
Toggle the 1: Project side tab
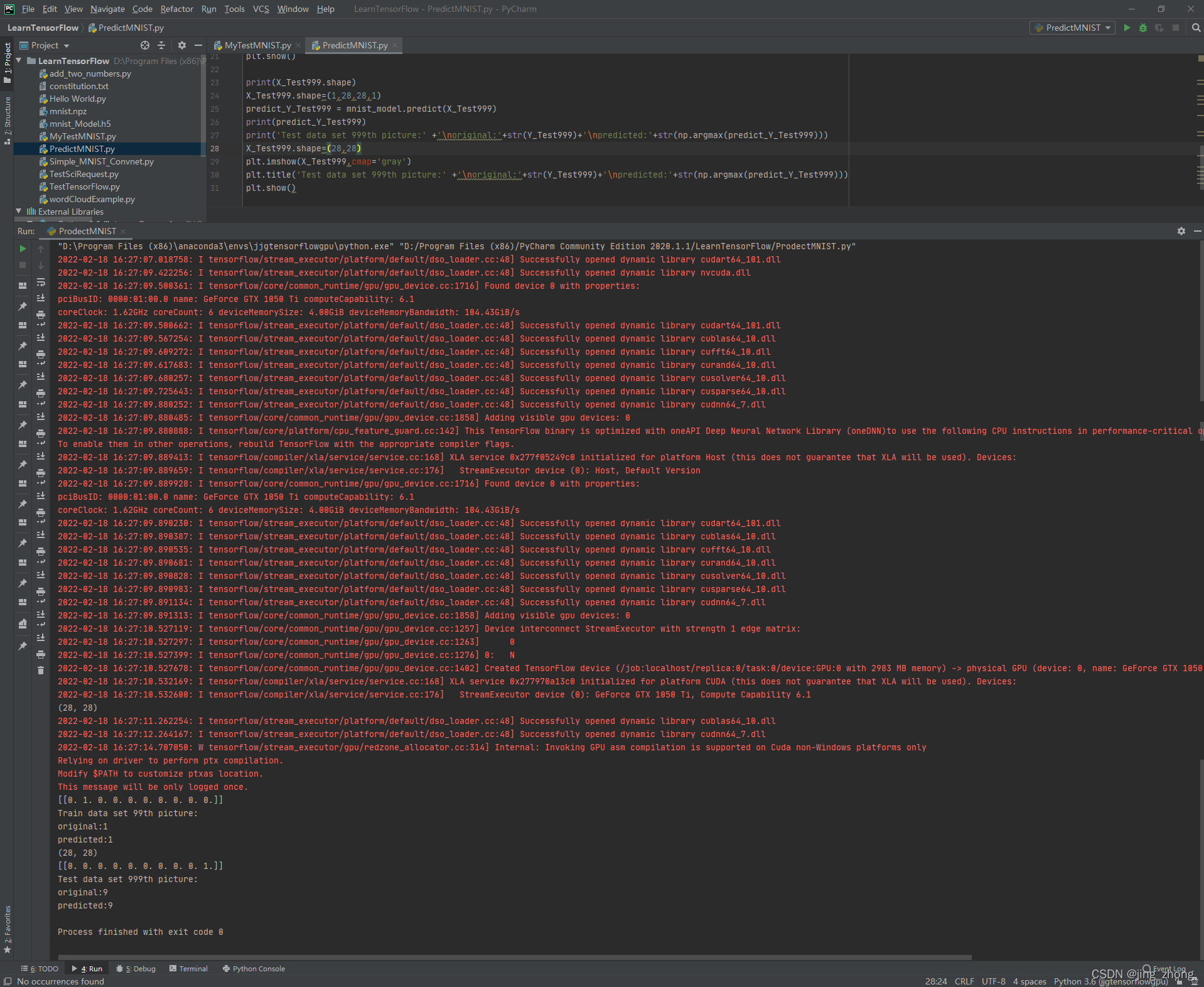pyautogui.click(x=8, y=63)
